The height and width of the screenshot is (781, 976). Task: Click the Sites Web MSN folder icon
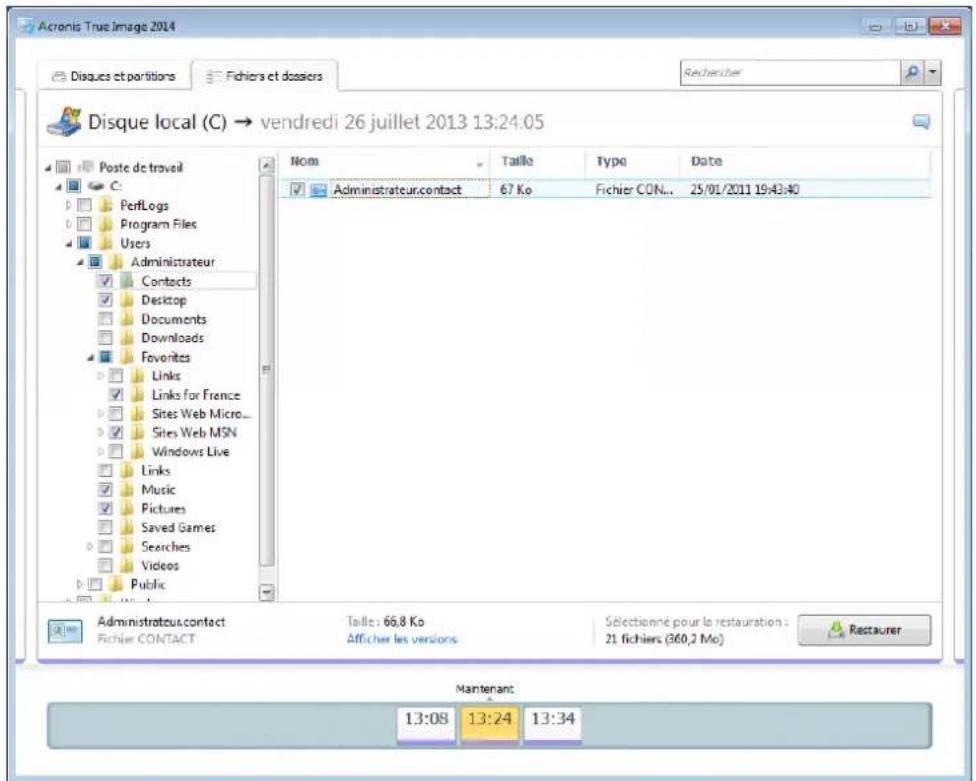(138, 433)
